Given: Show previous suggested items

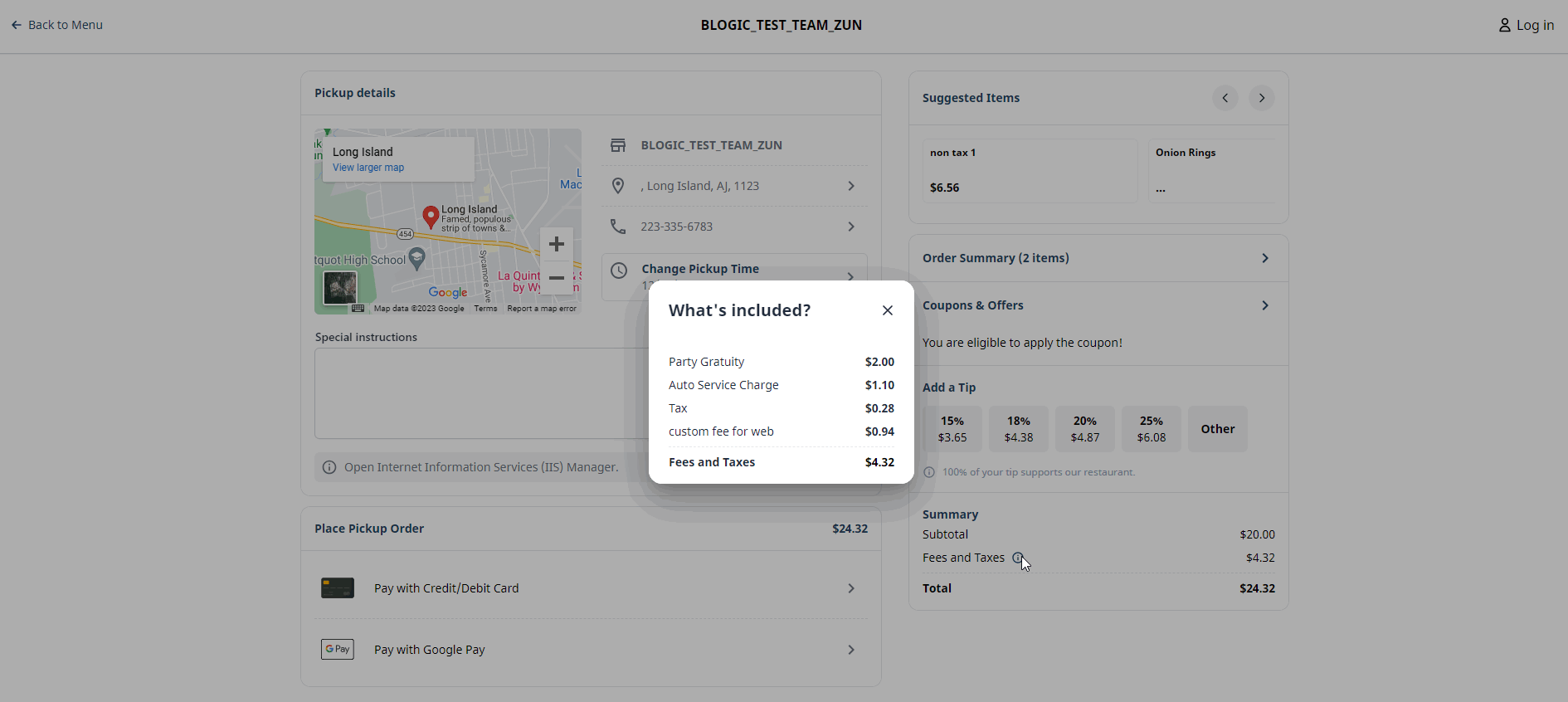Looking at the screenshot, I should click(x=1225, y=98).
